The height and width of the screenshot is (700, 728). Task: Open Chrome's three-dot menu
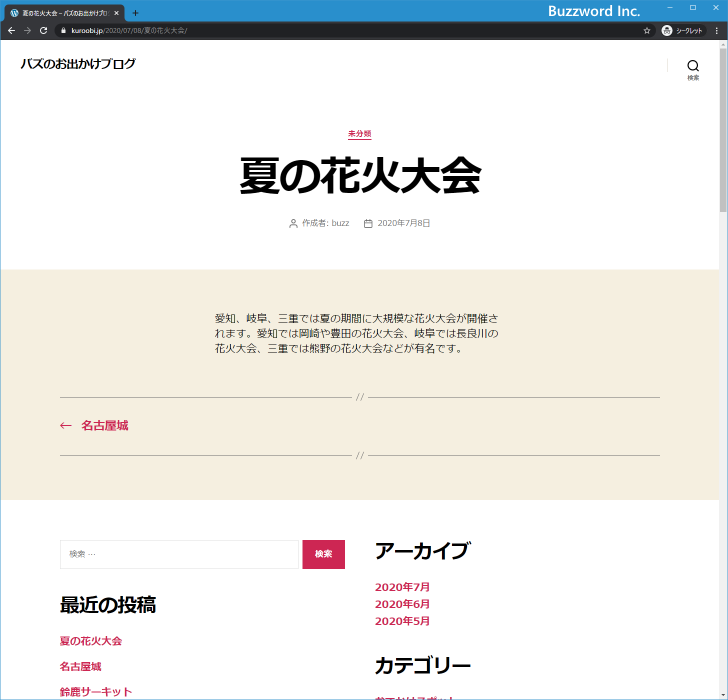pyautogui.click(x=716, y=31)
